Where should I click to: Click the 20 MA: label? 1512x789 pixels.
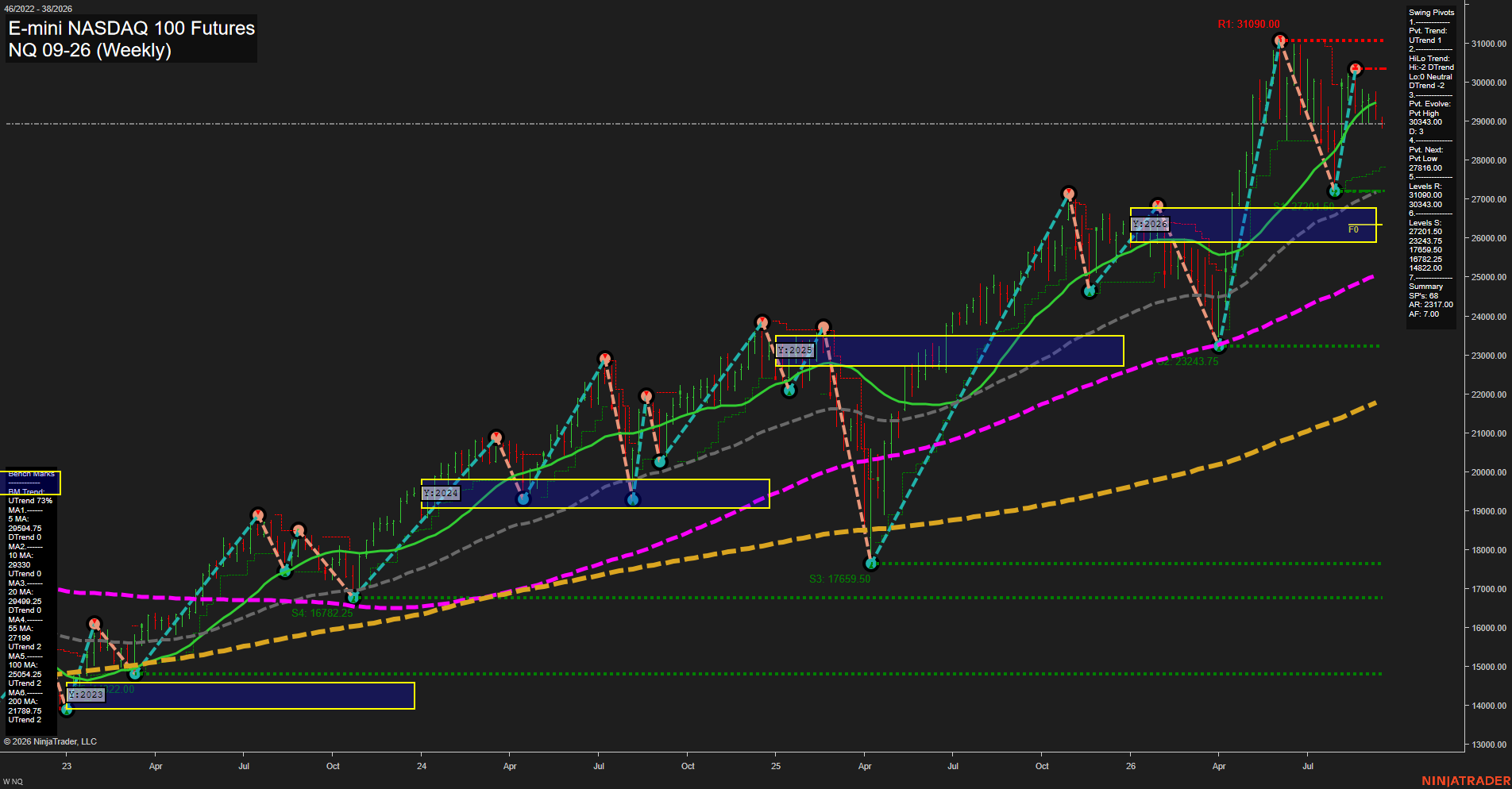pyautogui.click(x=21, y=592)
